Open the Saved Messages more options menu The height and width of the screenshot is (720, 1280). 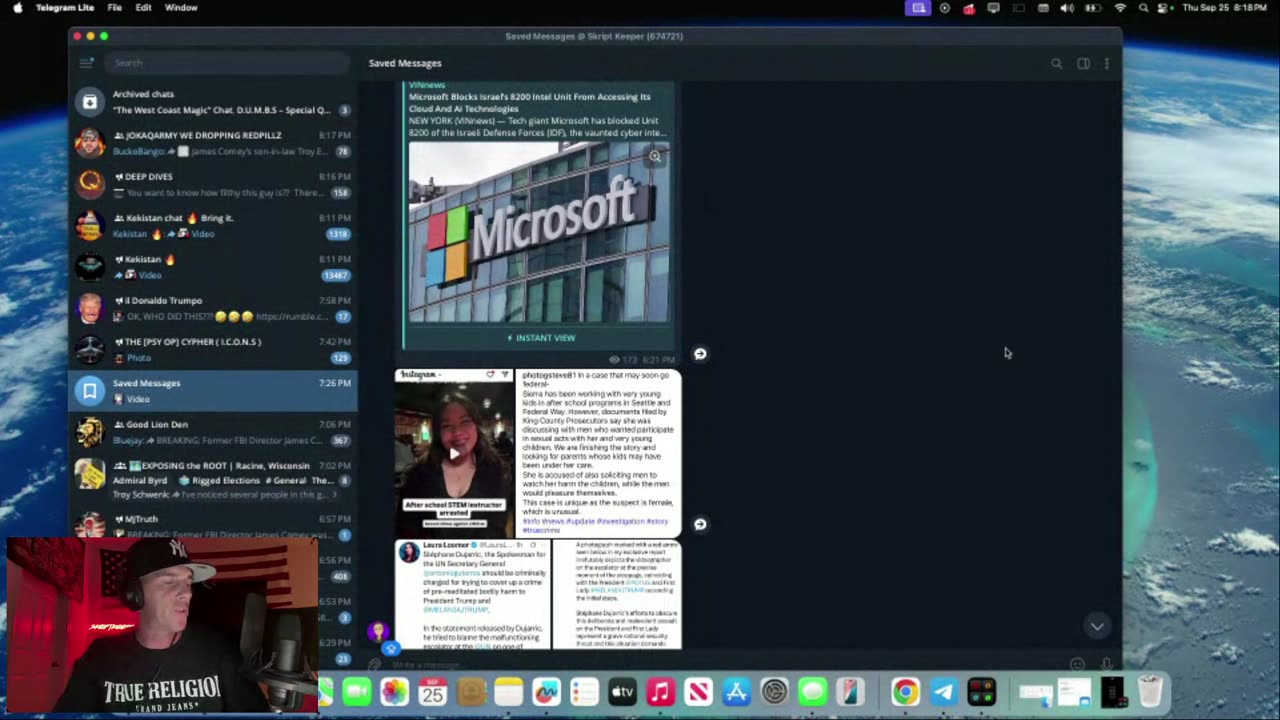[x=1106, y=64]
